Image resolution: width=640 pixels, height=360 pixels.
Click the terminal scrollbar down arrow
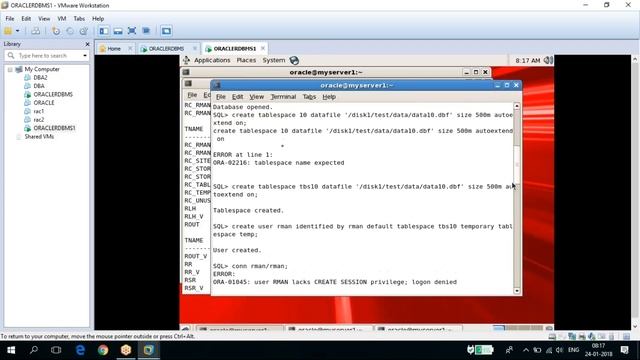pyautogui.click(x=517, y=291)
